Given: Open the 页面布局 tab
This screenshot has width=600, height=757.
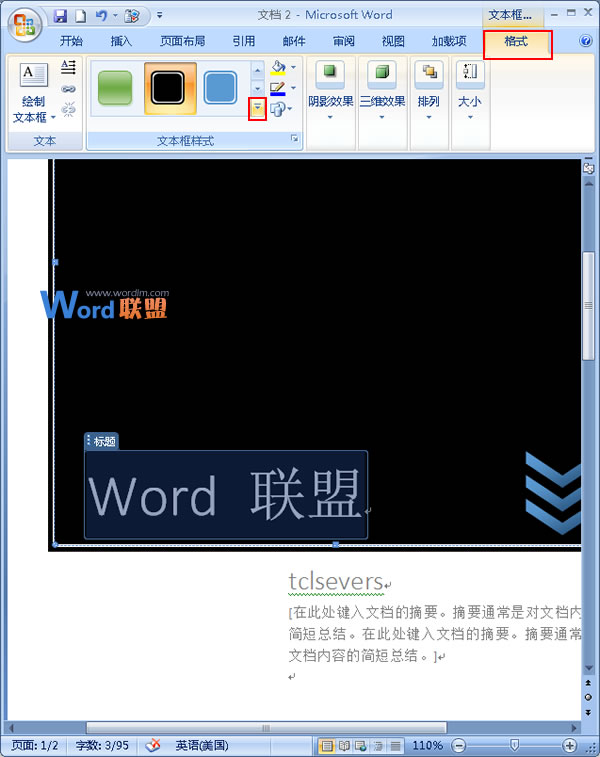Looking at the screenshot, I should 182,42.
